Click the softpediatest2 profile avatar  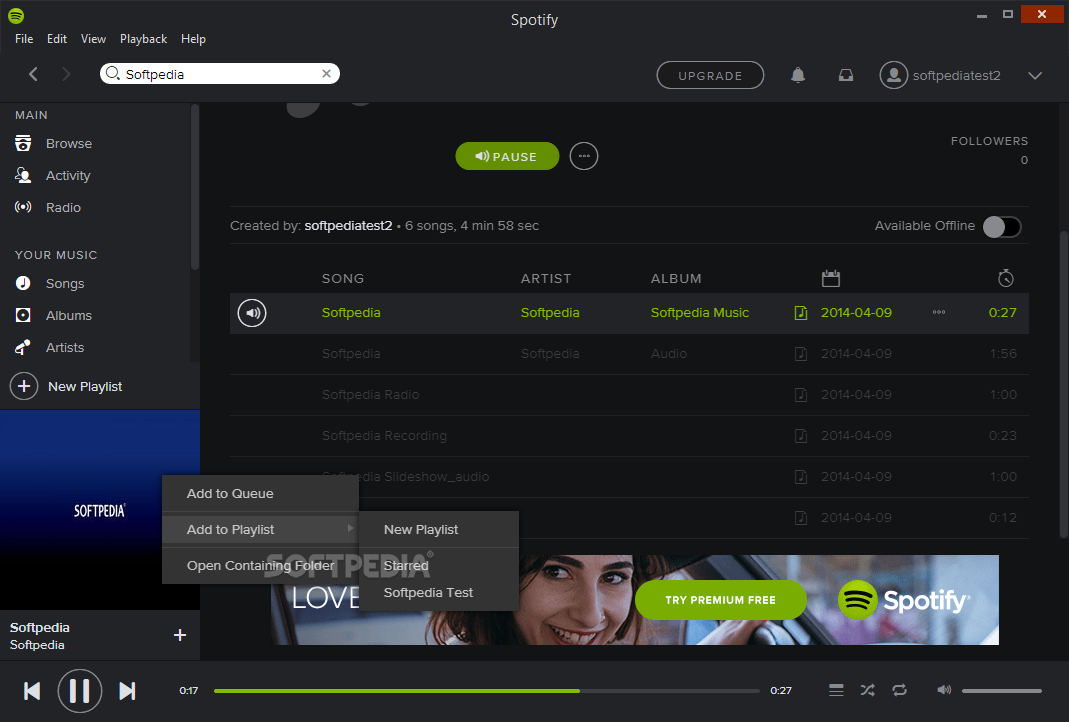click(x=893, y=75)
